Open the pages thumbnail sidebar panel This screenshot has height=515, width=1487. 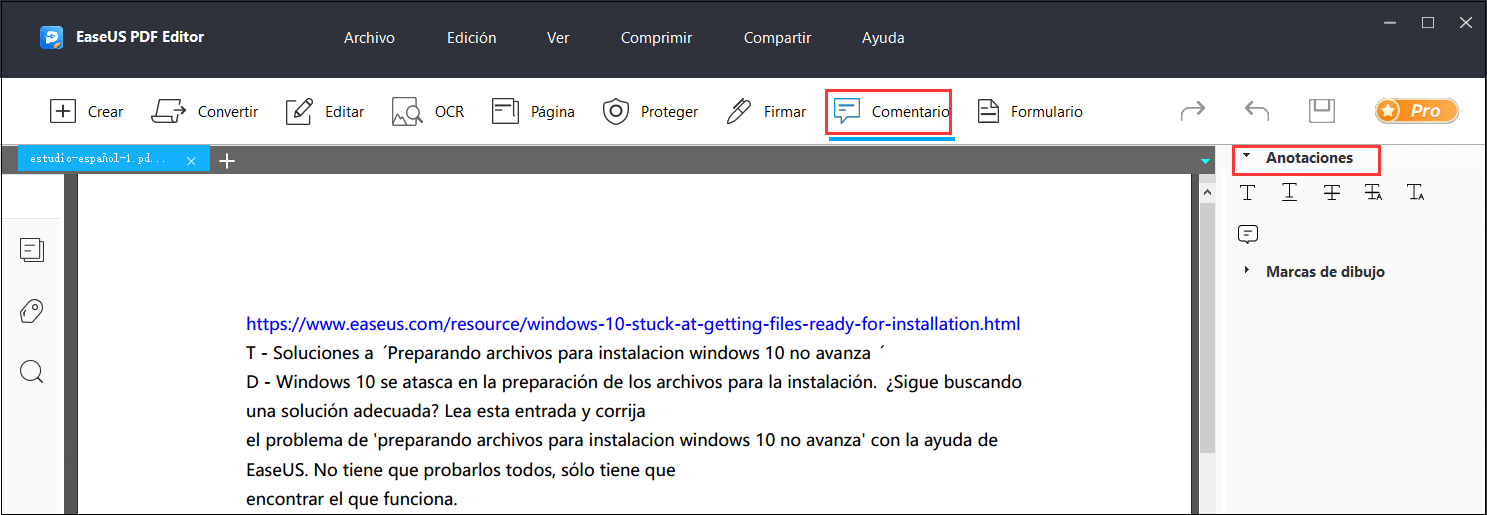pyautogui.click(x=31, y=250)
